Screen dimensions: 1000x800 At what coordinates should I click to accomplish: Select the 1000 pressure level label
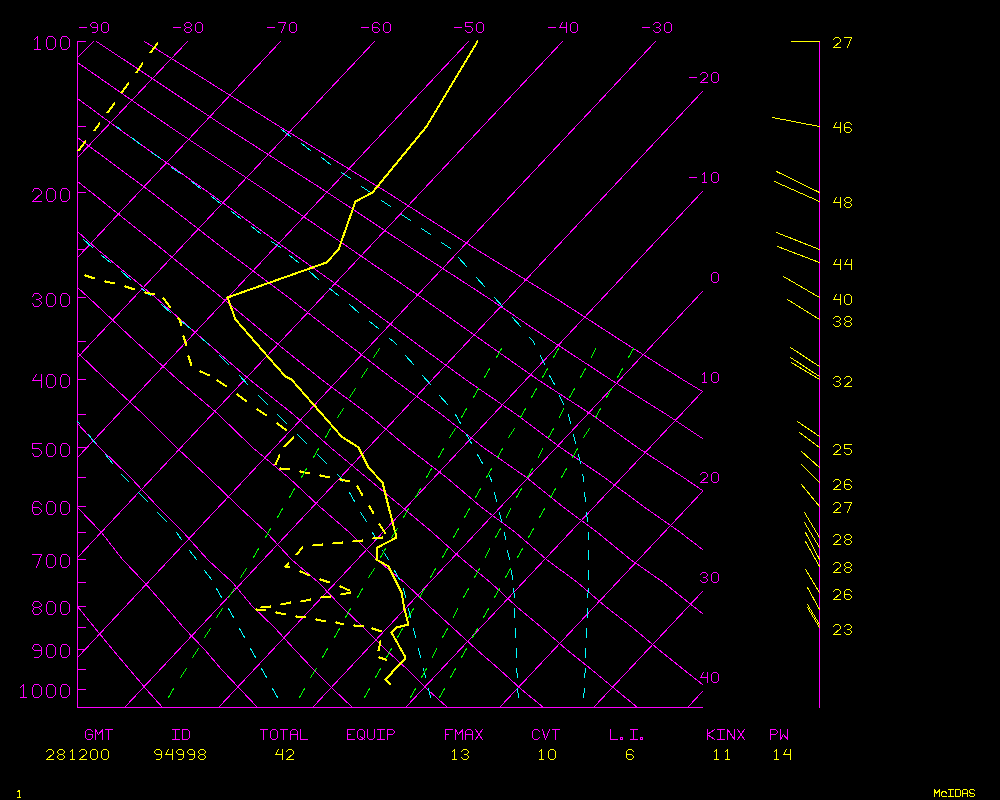click(x=45, y=691)
